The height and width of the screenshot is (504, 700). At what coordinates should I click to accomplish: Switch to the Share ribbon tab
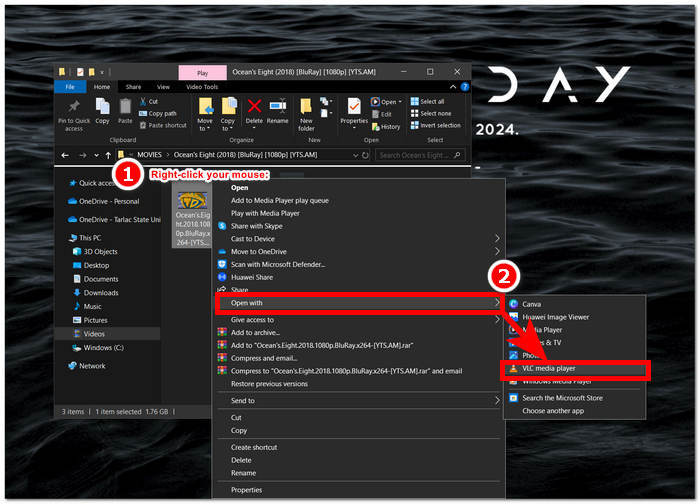pyautogui.click(x=133, y=87)
